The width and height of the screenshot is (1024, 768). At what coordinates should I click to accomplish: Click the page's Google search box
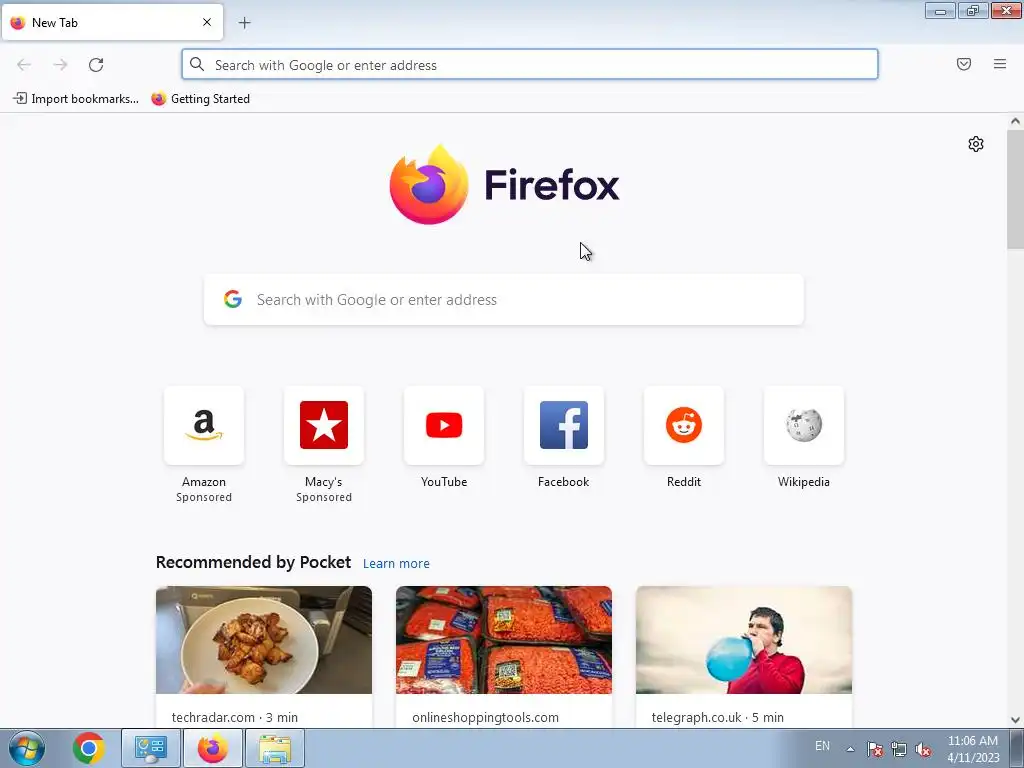pos(504,300)
